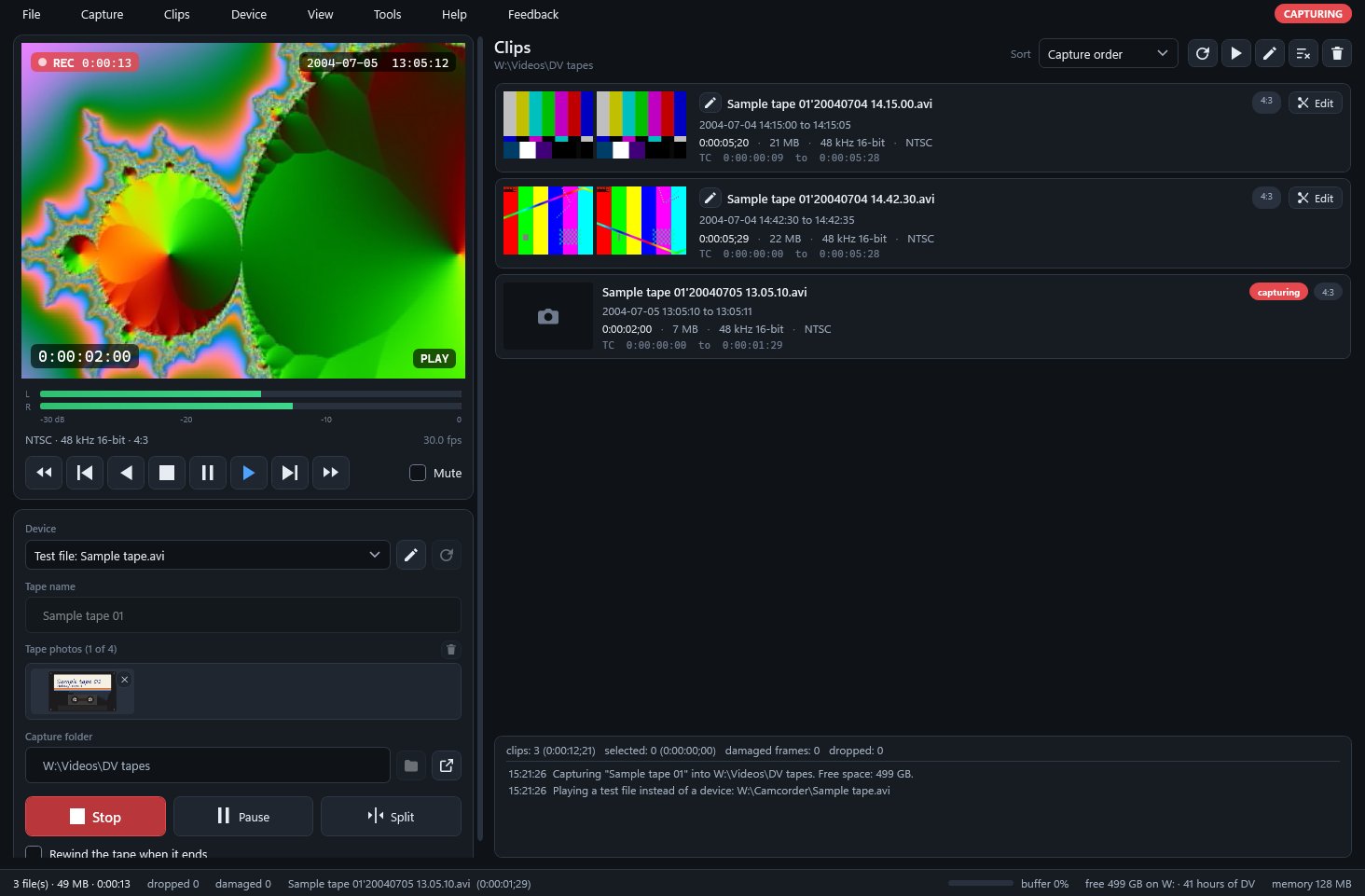Toggle the Mute checkbox

click(418, 473)
